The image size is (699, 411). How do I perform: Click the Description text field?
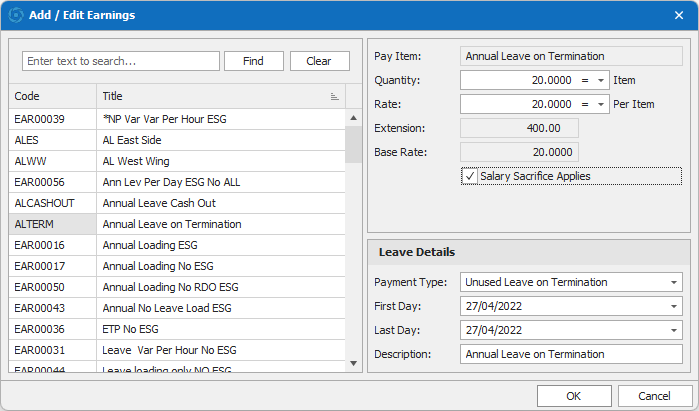(570, 354)
